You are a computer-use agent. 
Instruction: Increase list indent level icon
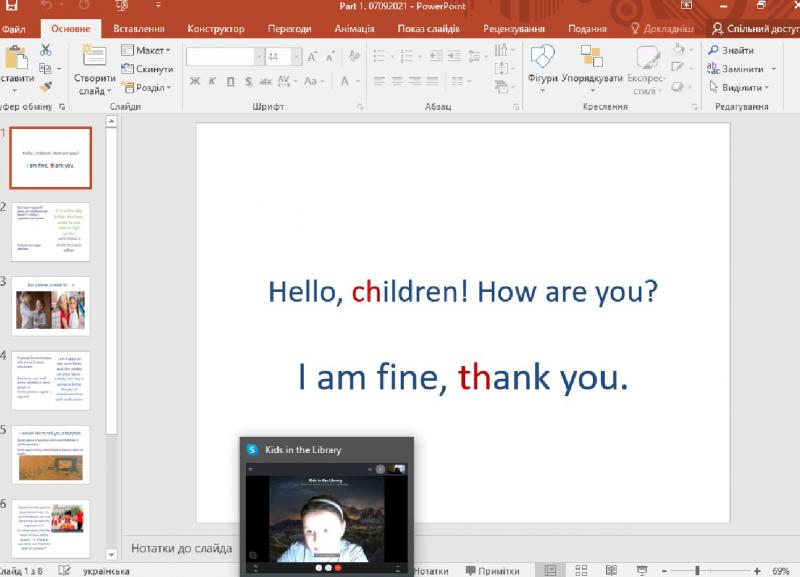(455, 56)
